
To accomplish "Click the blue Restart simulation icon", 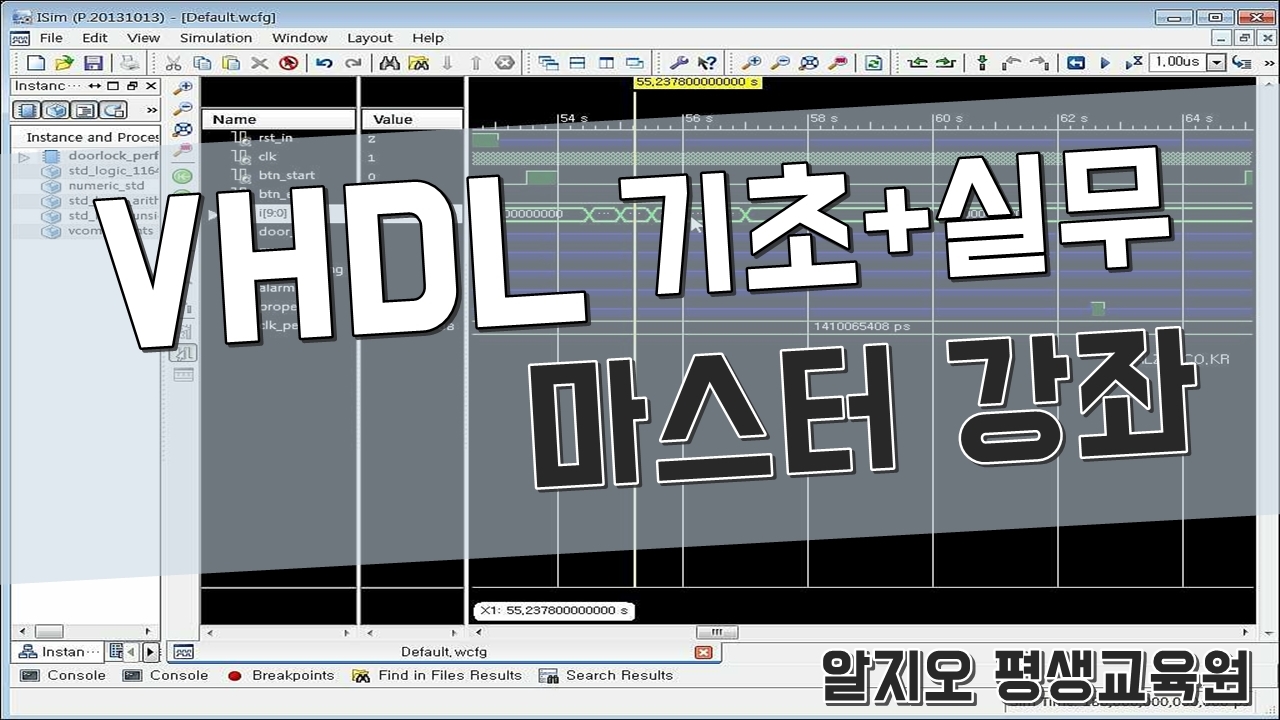I will click(1076, 62).
